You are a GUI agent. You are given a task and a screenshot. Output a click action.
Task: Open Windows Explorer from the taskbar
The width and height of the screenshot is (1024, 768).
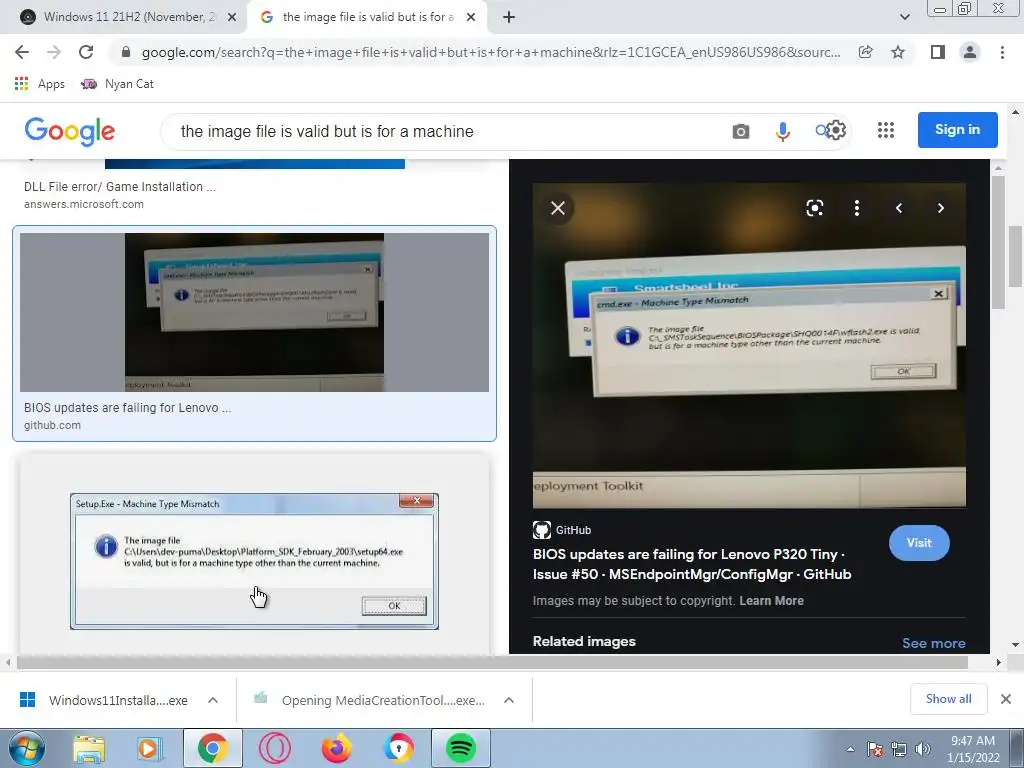tap(89, 749)
